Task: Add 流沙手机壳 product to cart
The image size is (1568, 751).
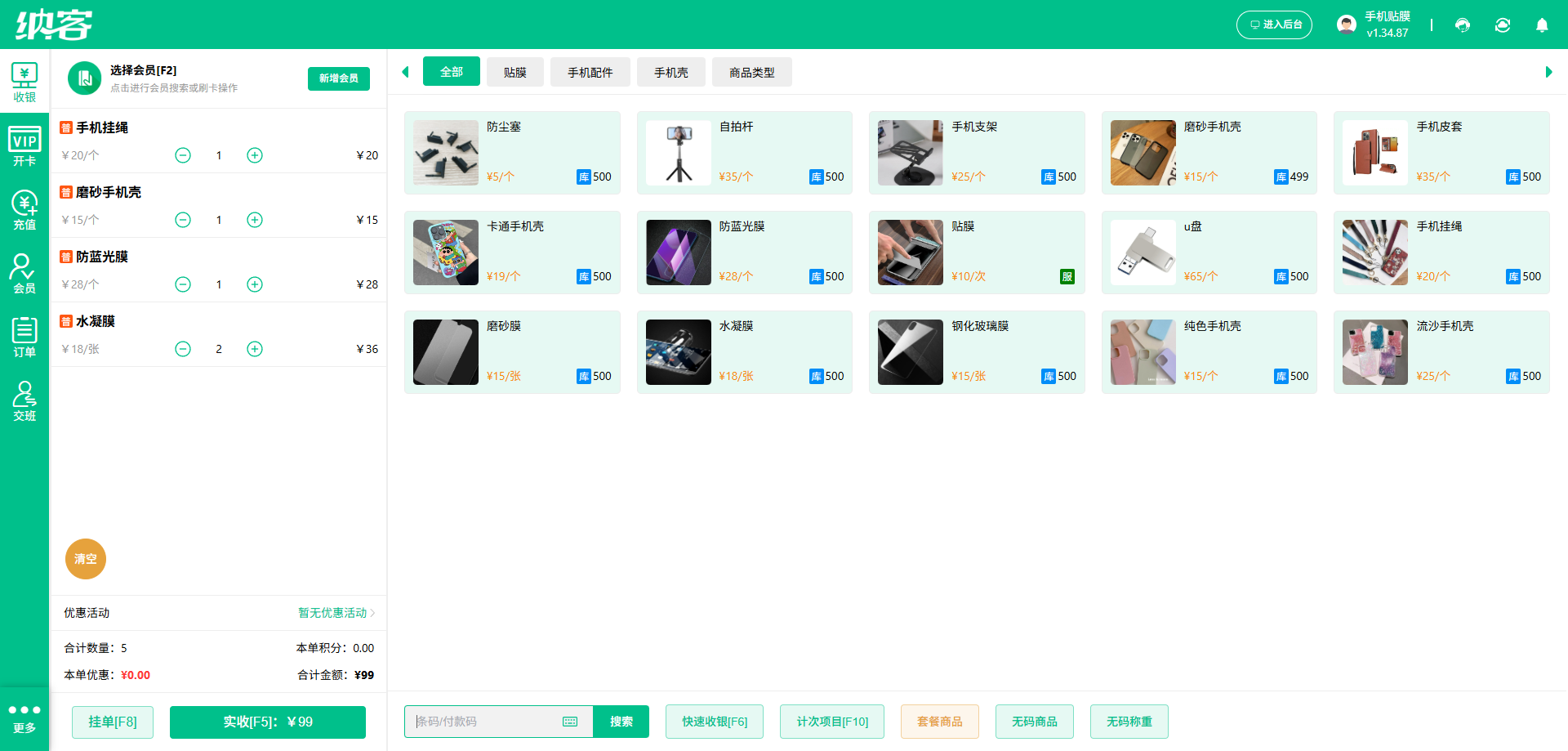Action: [1441, 352]
